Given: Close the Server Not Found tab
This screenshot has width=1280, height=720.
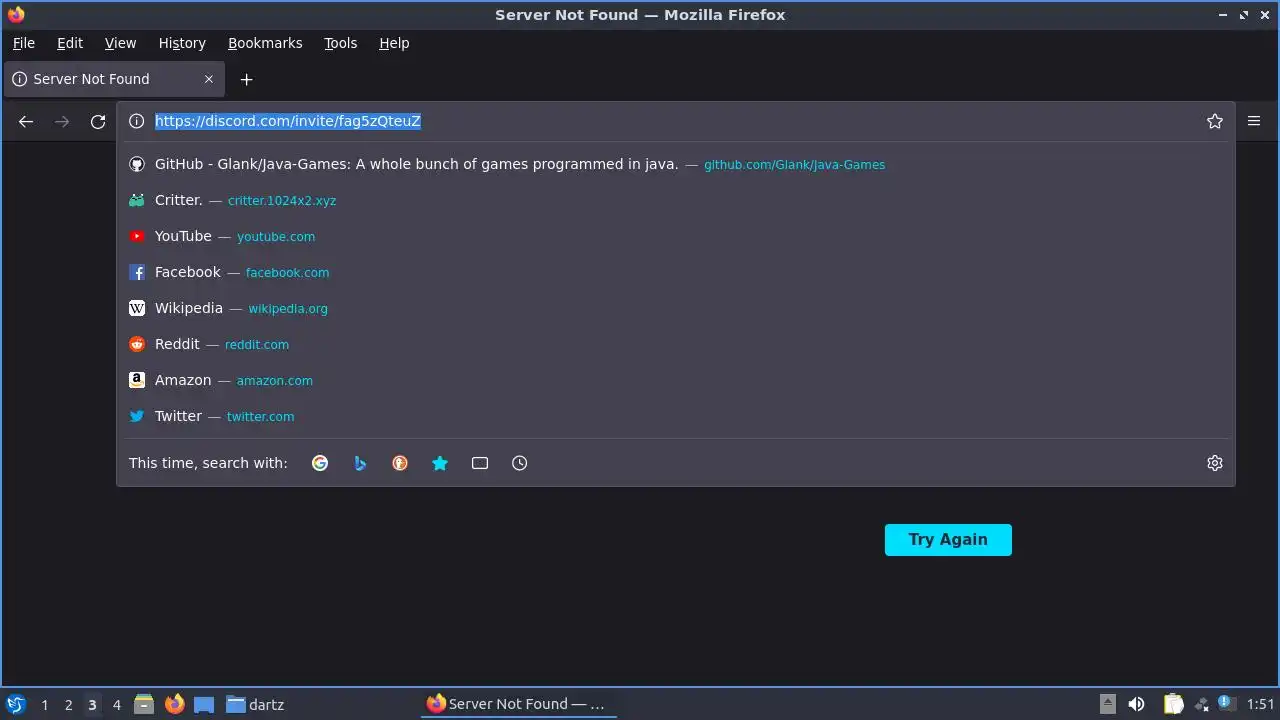Looking at the screenshot, I should point(209,79).
